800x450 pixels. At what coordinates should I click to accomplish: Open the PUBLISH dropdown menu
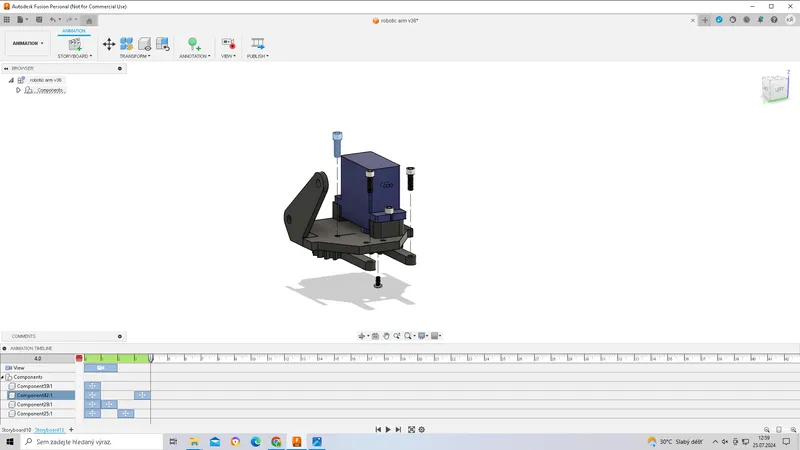pos(258,56)
